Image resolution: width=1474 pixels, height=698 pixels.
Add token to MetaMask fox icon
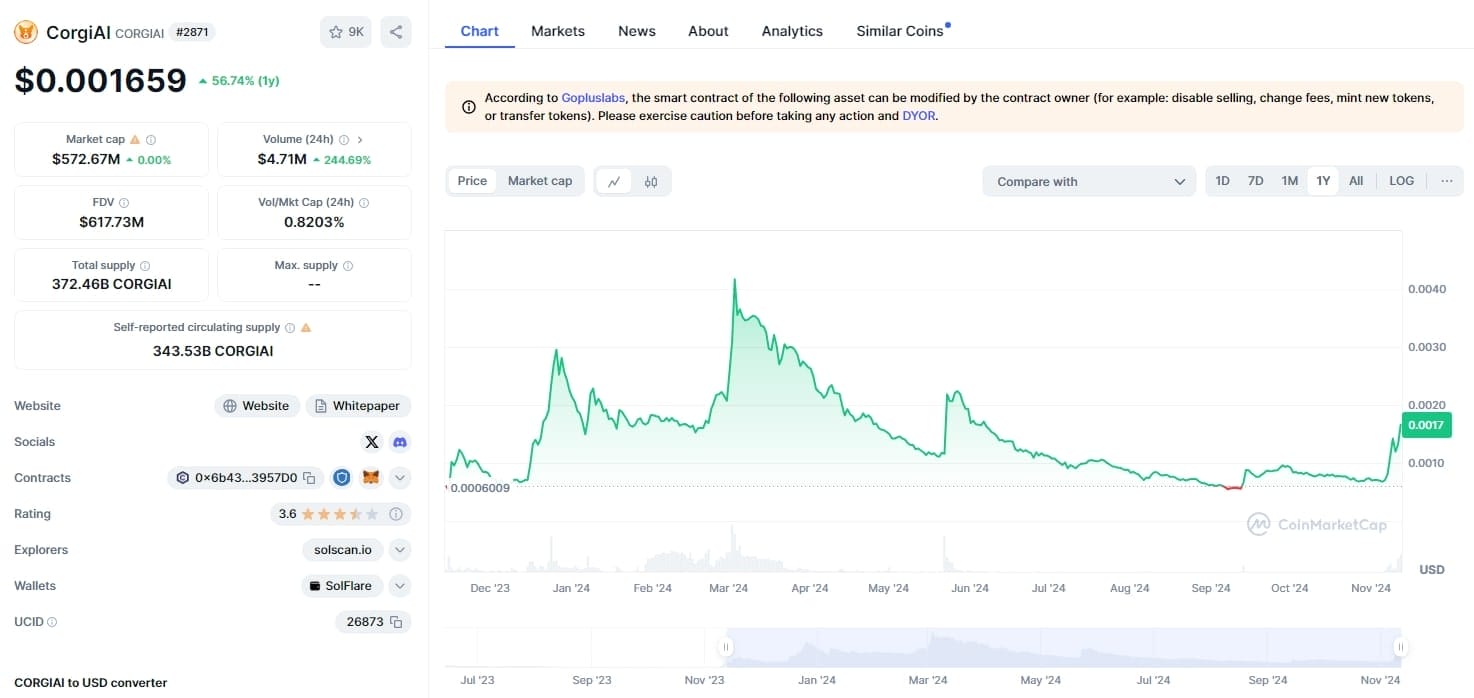[371, 478]
